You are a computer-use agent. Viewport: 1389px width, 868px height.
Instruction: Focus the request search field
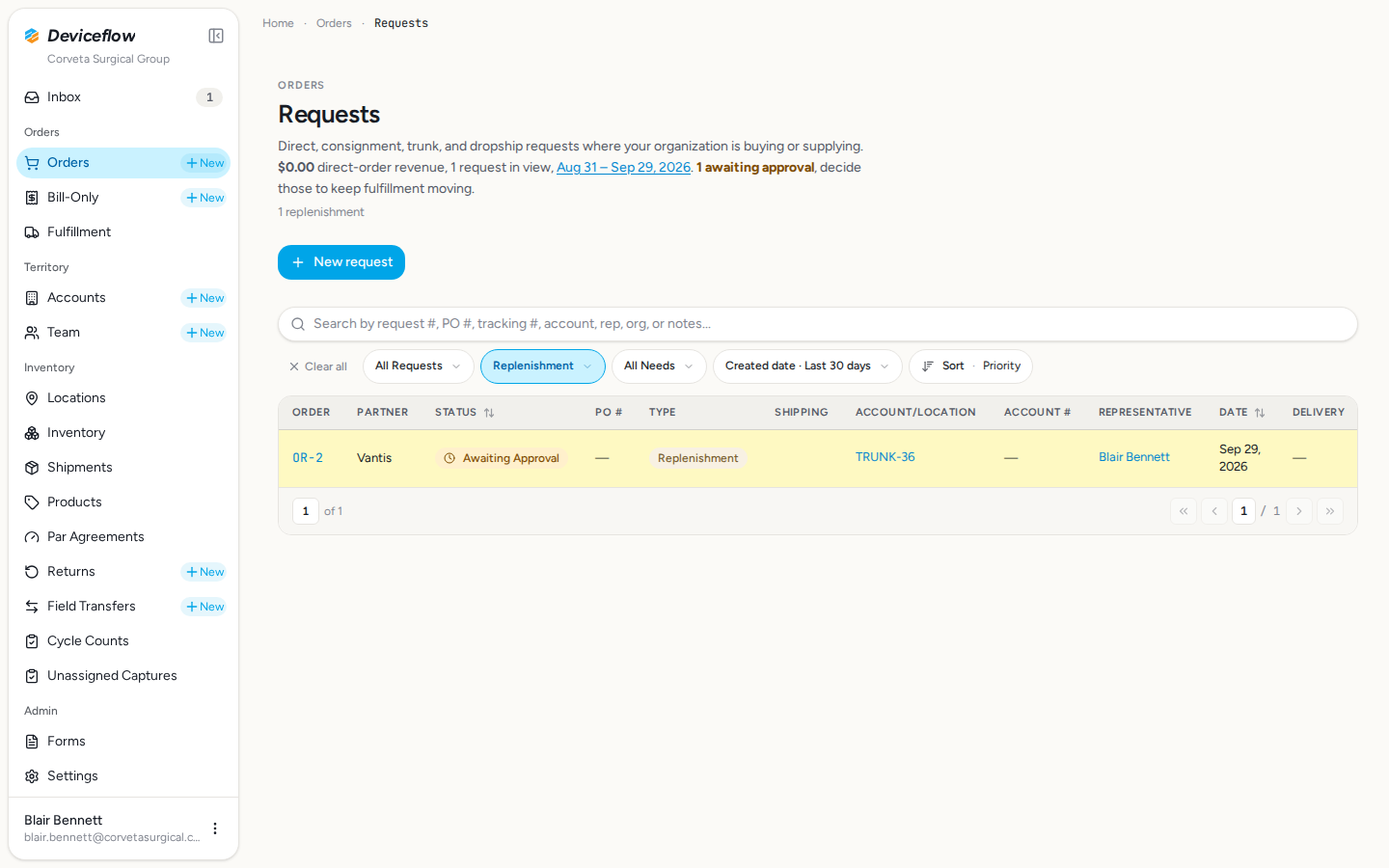818,324
